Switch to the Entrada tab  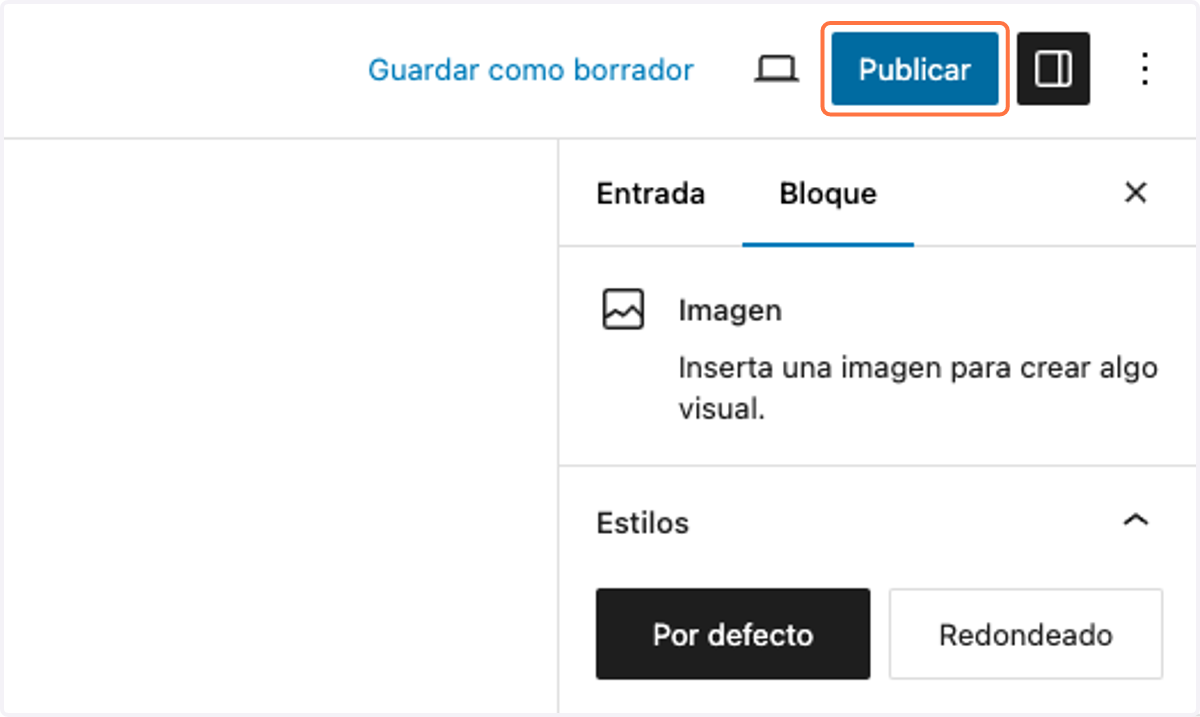tap(651, 193)
